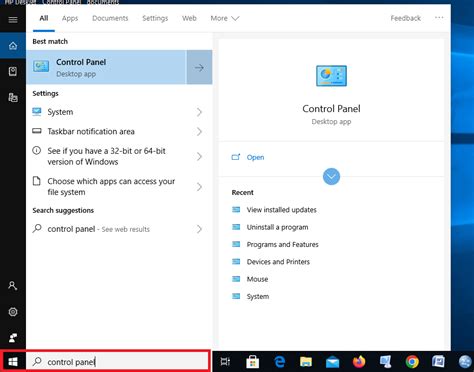The image size is (474, 372).
Task: Switch to the All tab
Action: (44, 18)
